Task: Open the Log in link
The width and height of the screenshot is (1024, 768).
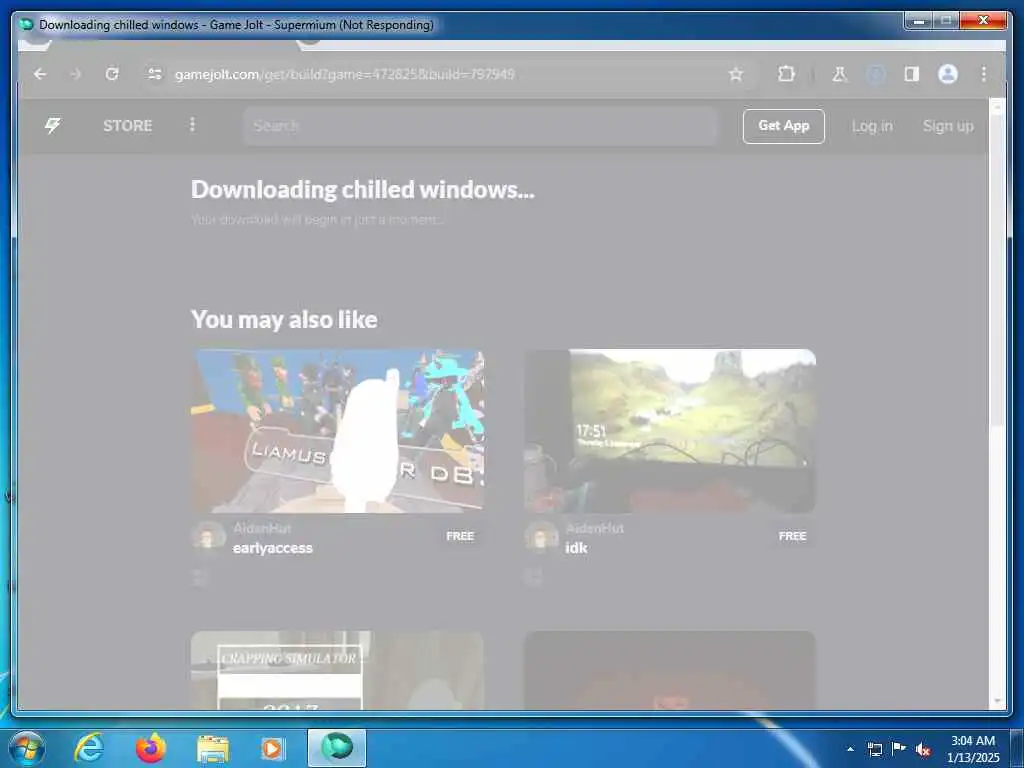Action: click(x=872, y=126)
